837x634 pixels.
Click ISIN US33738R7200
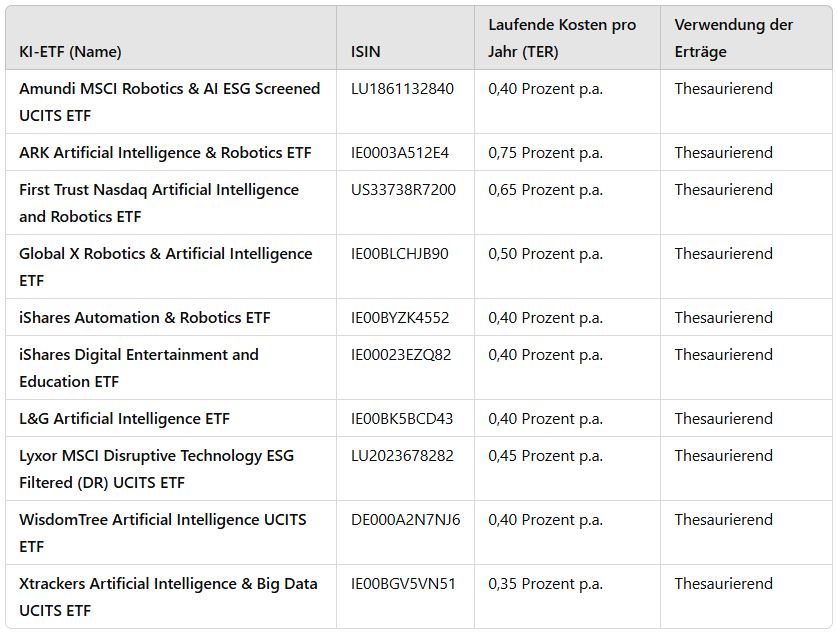click(x=403, y=190)
